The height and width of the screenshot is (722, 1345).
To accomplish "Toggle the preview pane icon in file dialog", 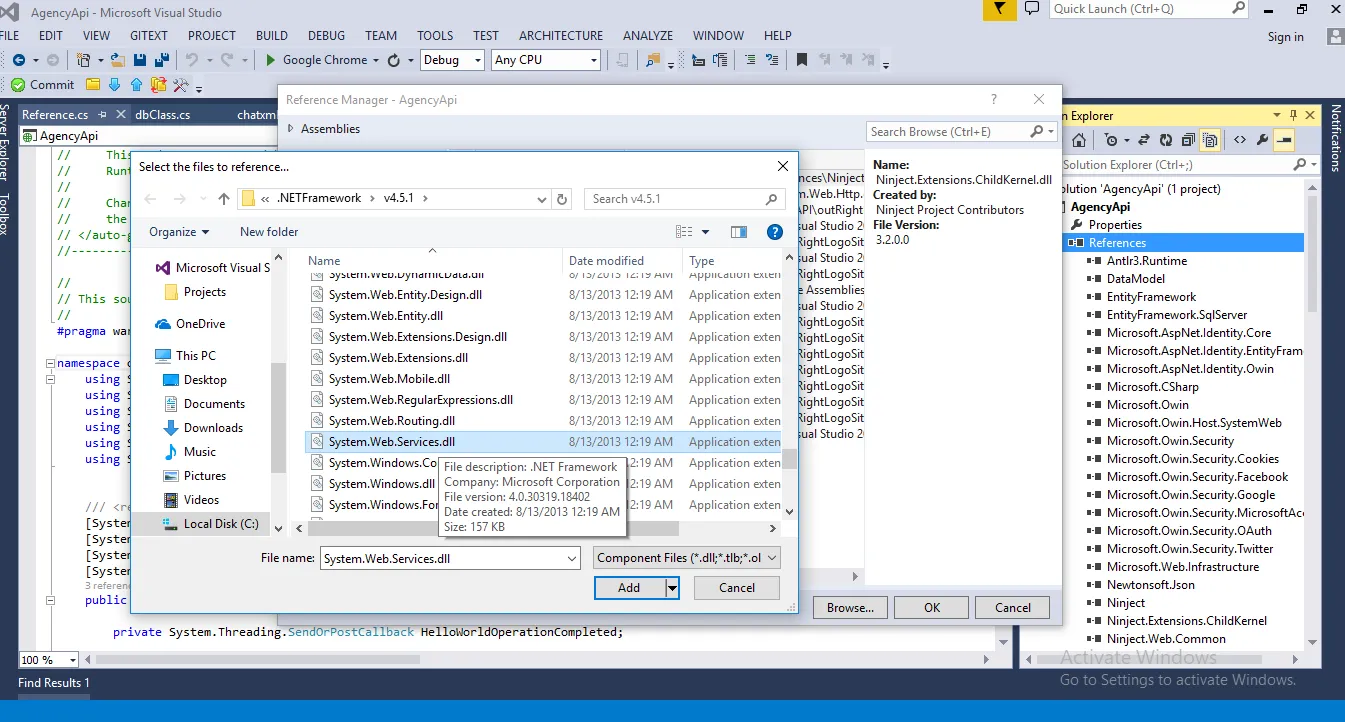I will [739, 232].
